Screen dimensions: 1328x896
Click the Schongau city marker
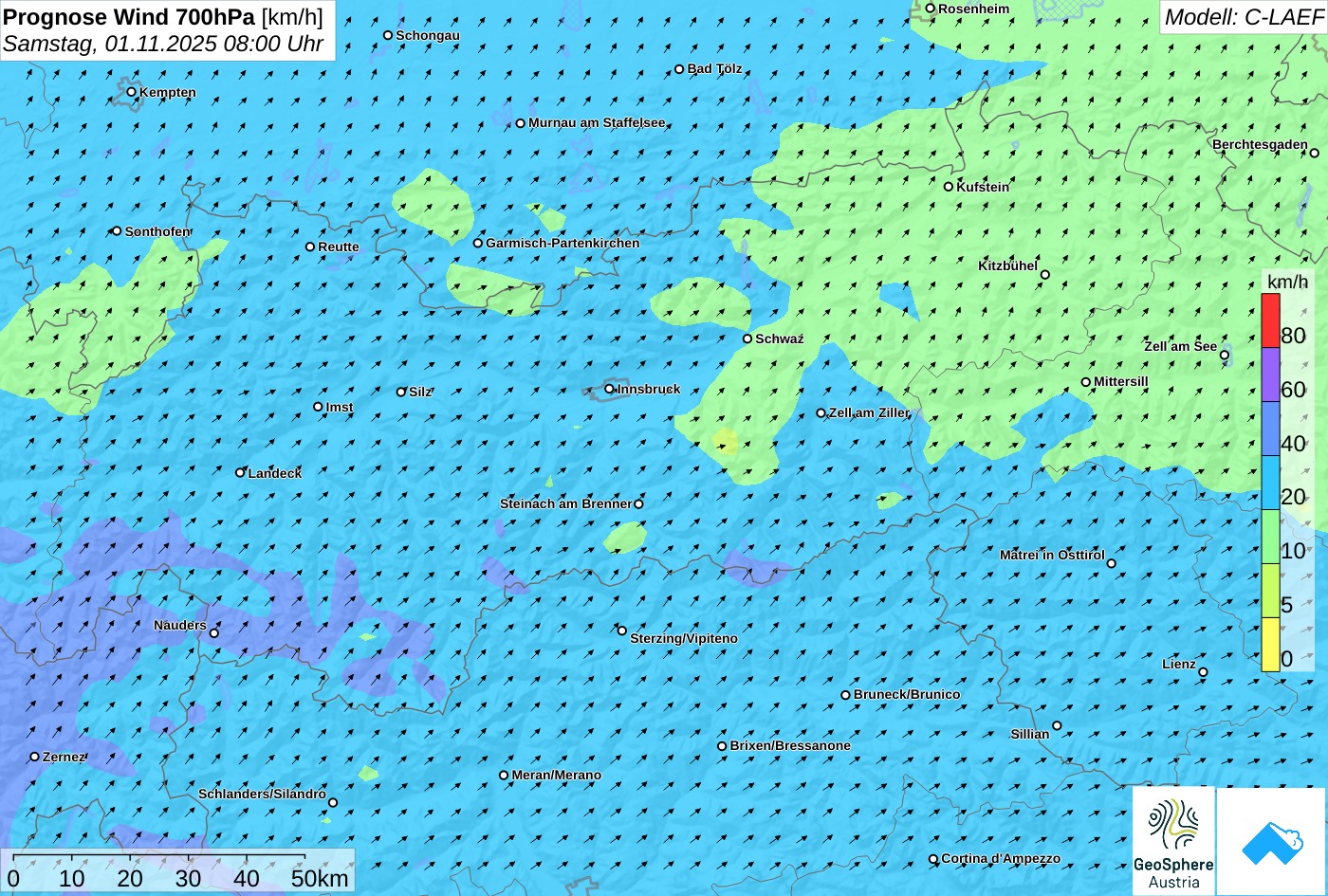click(387, 35)
